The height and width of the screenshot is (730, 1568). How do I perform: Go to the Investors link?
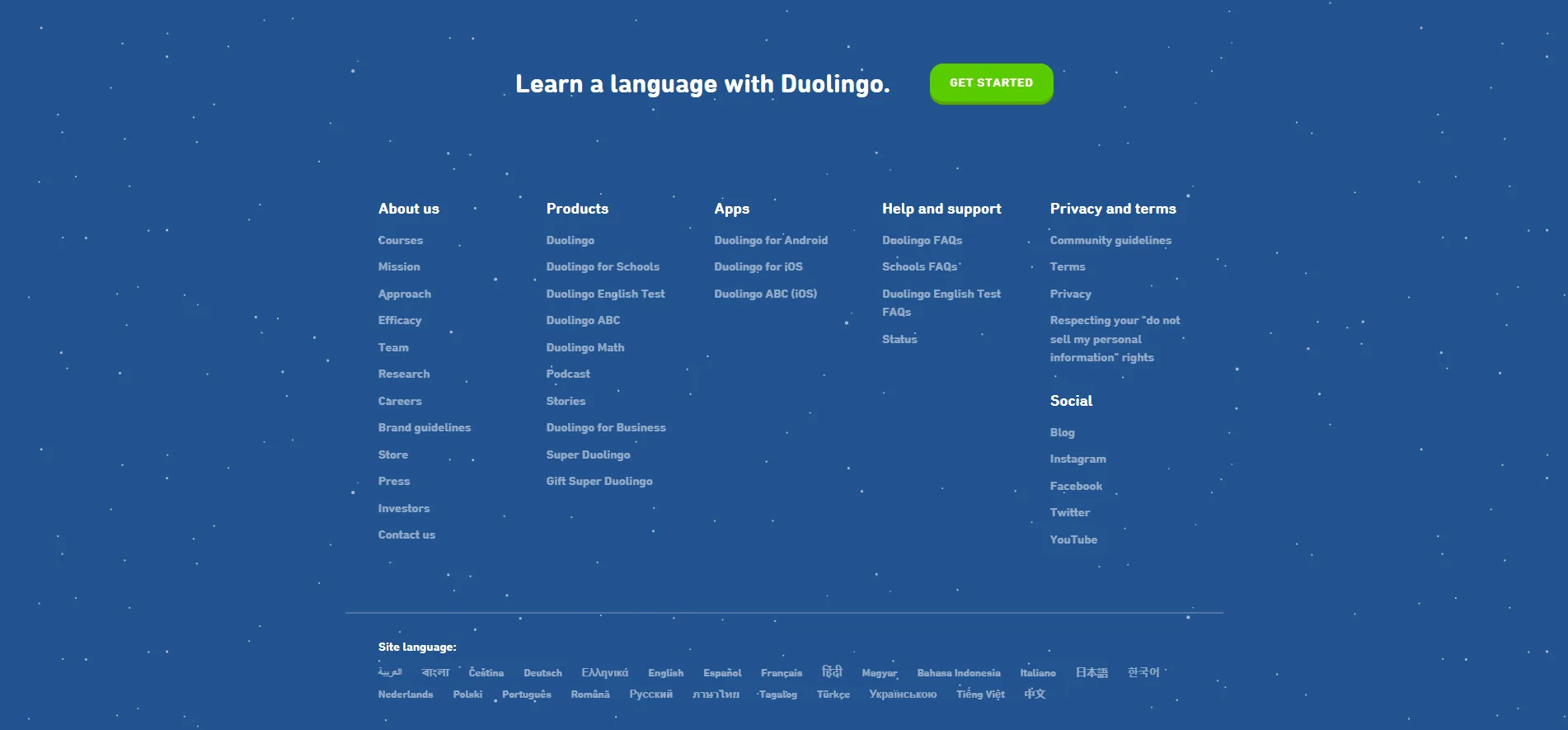[404, 508]
